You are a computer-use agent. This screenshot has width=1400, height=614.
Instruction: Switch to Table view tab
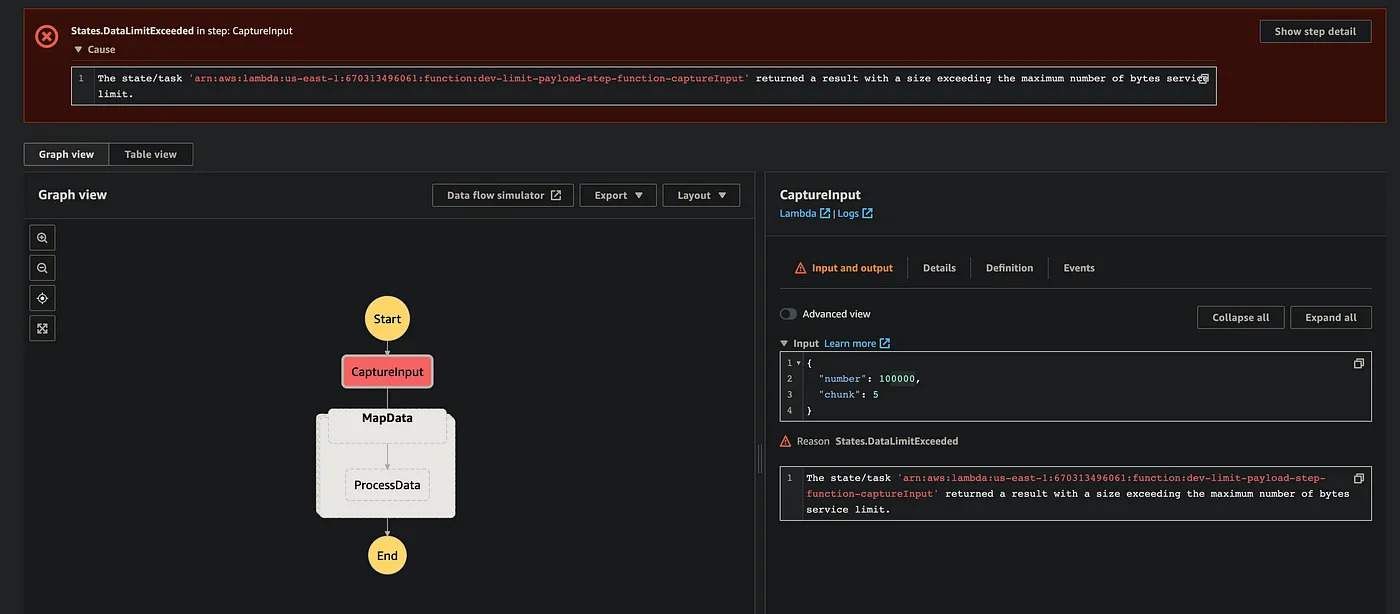click(x=150, y=154)
